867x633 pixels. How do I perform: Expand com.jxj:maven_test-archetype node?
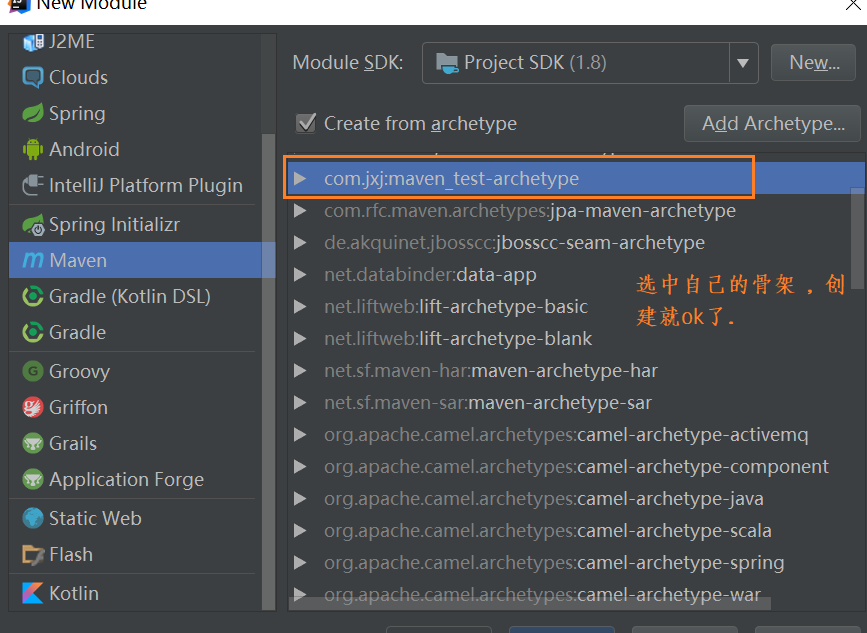coord(300,179)
